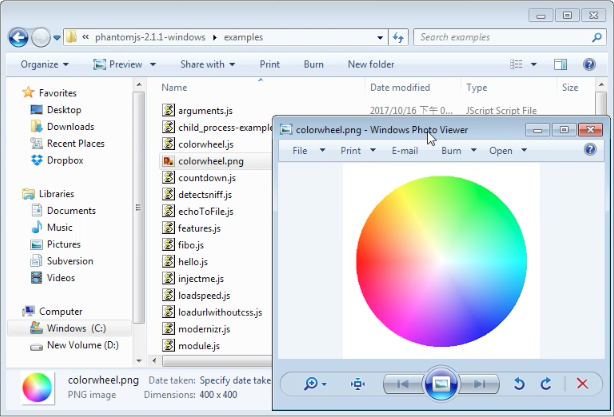Click the Photo Viewer help icon
Screen dimensions: 614x417
click(x=590, y=149)
